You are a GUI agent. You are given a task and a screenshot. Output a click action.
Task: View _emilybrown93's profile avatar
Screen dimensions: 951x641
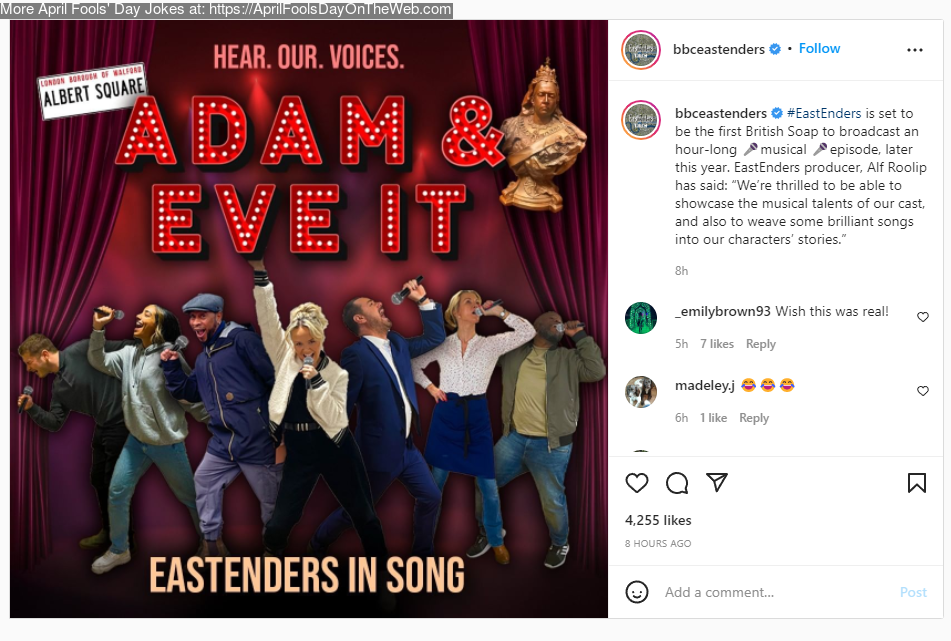click(x=641, y=318)
